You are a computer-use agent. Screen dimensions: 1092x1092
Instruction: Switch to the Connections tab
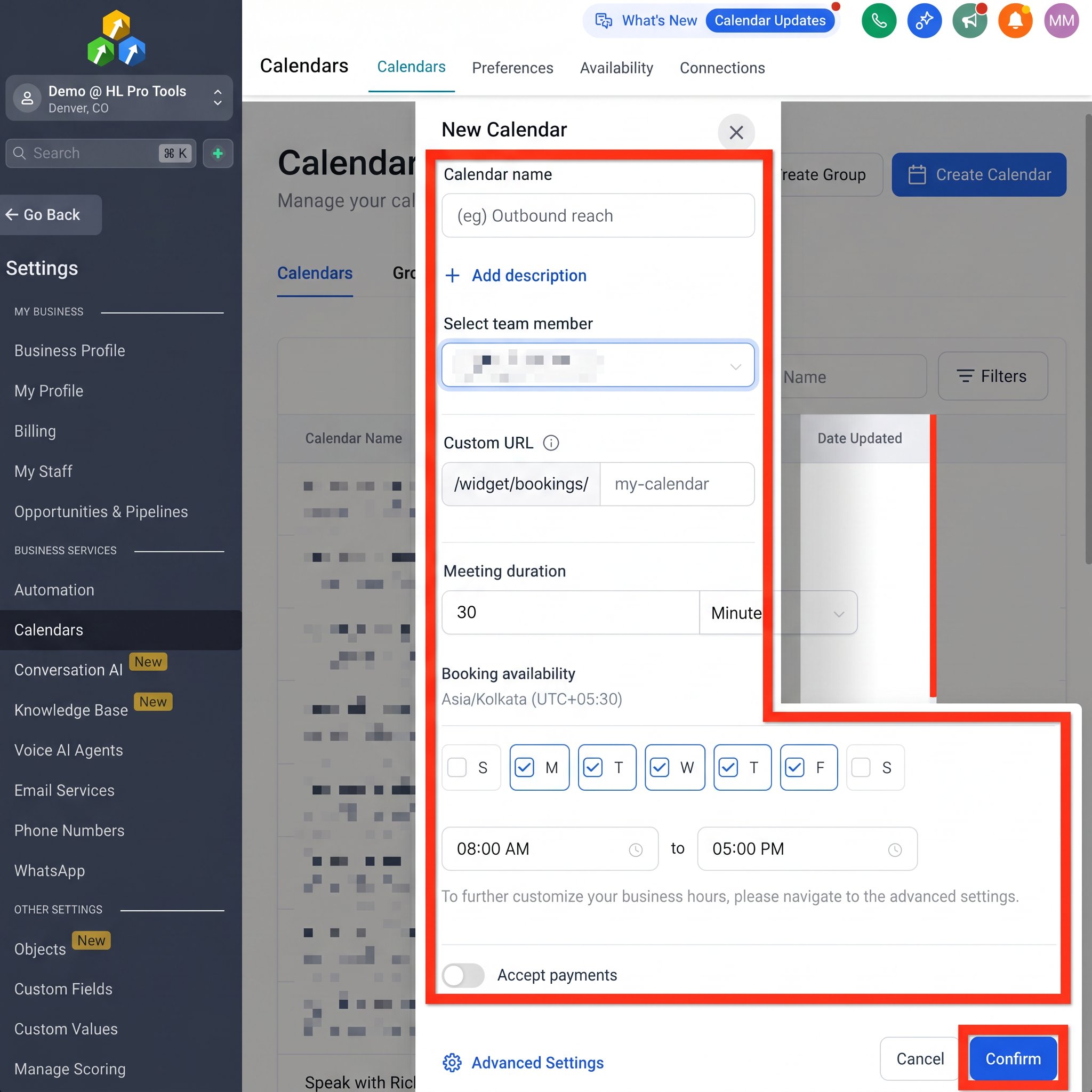pyautogui.click(x=722, y=68)
